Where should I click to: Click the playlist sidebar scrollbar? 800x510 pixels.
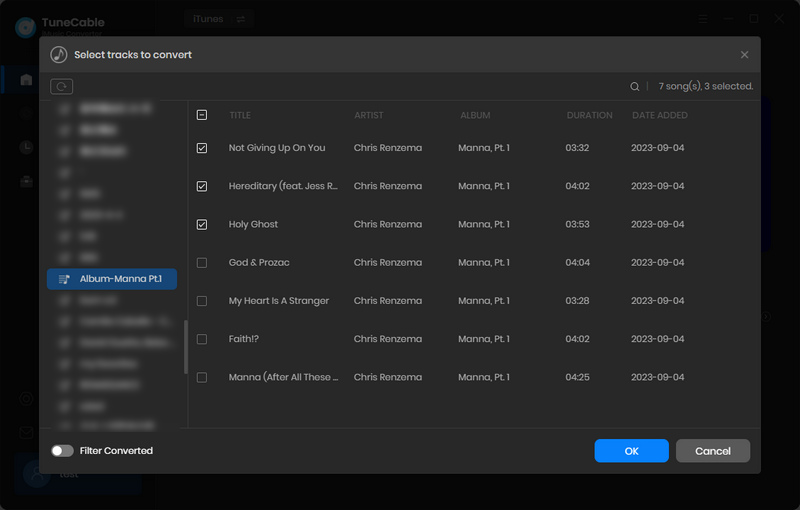(x=186, y=347)
